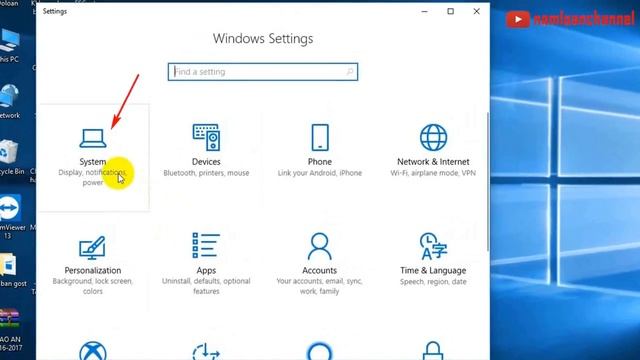This screenshot has width=640, height=360.
Task: Click 'Link your Android, iPhone' description
Action: (x=320, y=173)
